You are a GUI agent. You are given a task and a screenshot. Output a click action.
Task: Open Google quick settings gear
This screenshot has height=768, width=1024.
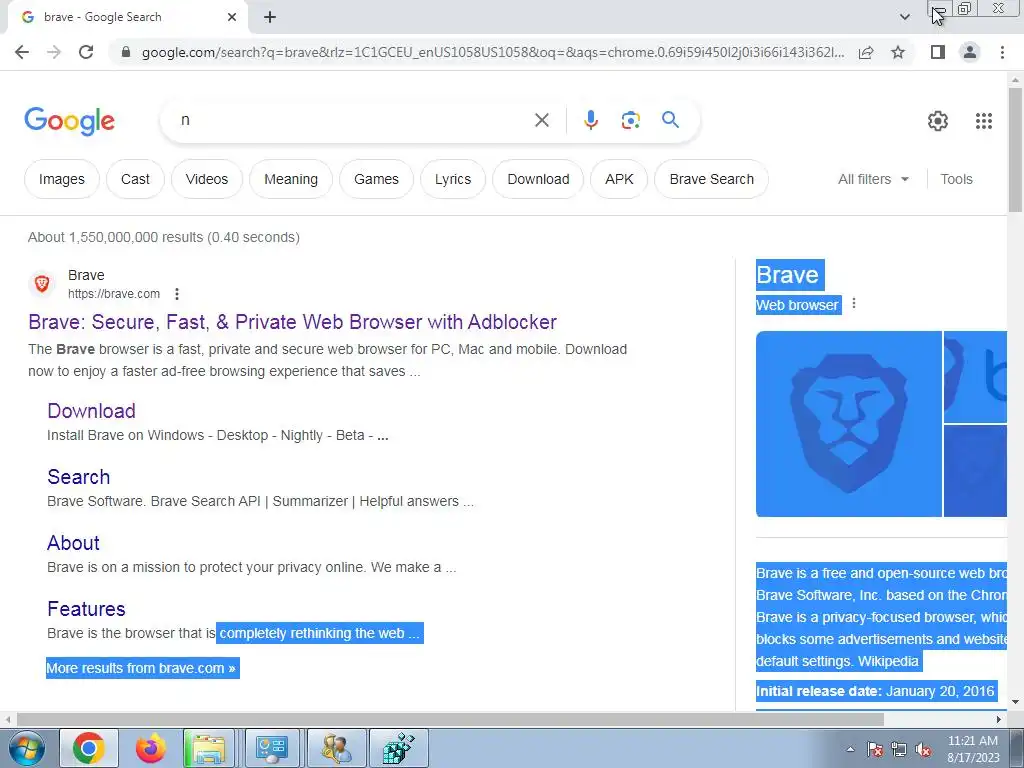pos(938,121)
